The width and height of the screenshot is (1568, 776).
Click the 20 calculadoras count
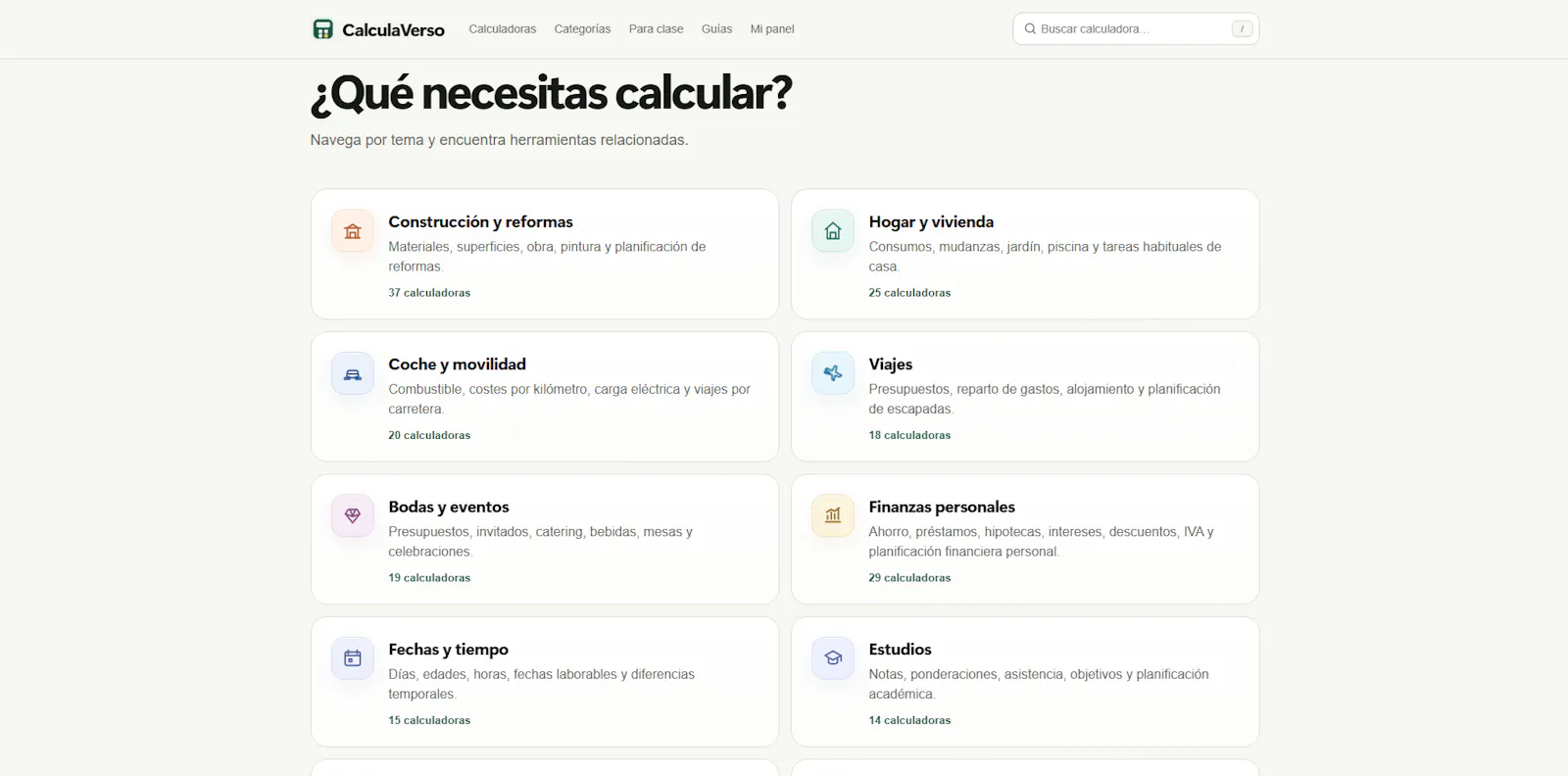click(429, 435)
